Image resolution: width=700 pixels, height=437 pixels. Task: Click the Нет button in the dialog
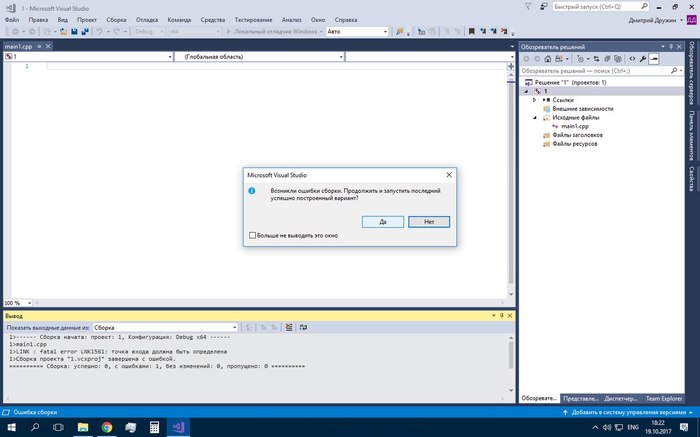(428, 221)
